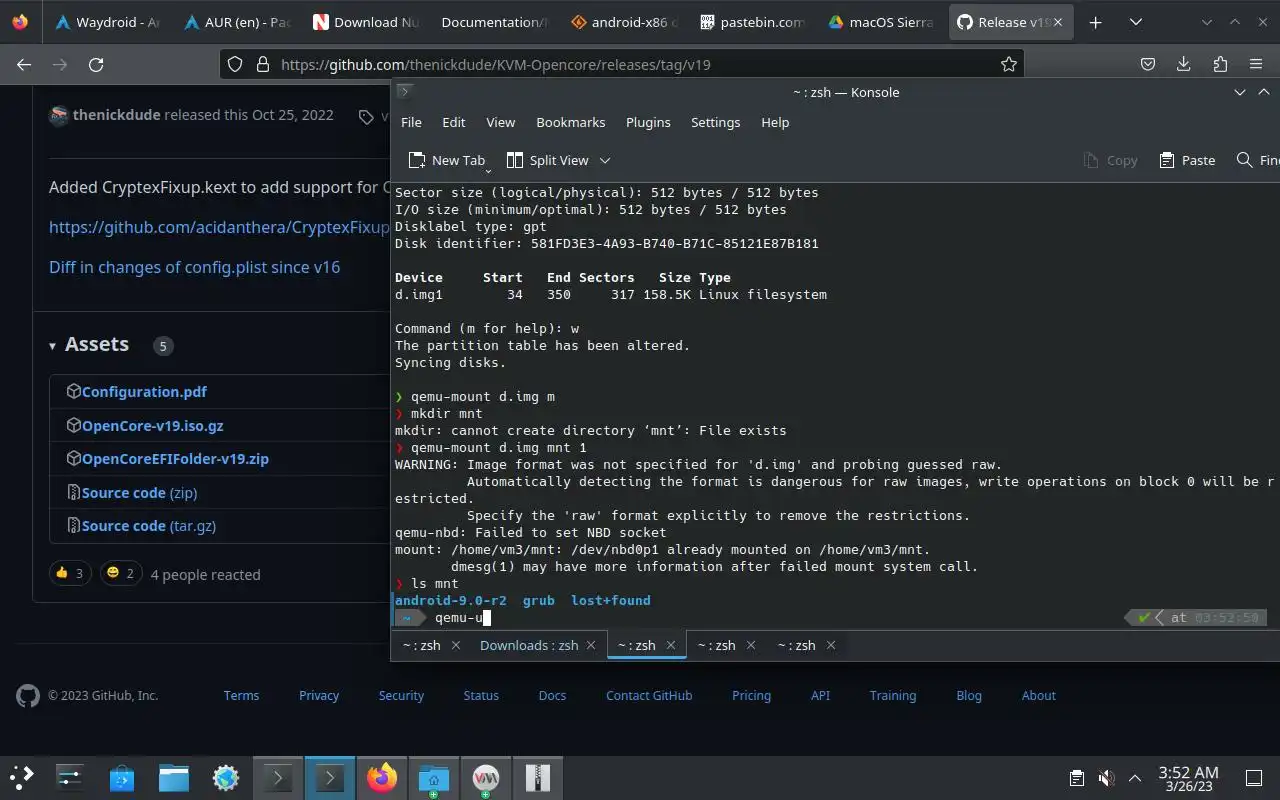Screen dimensions: 1280x800
Task: Switch to the virt-manager taskbar entry
Action: pyautogui.click(x=486, y=777)
